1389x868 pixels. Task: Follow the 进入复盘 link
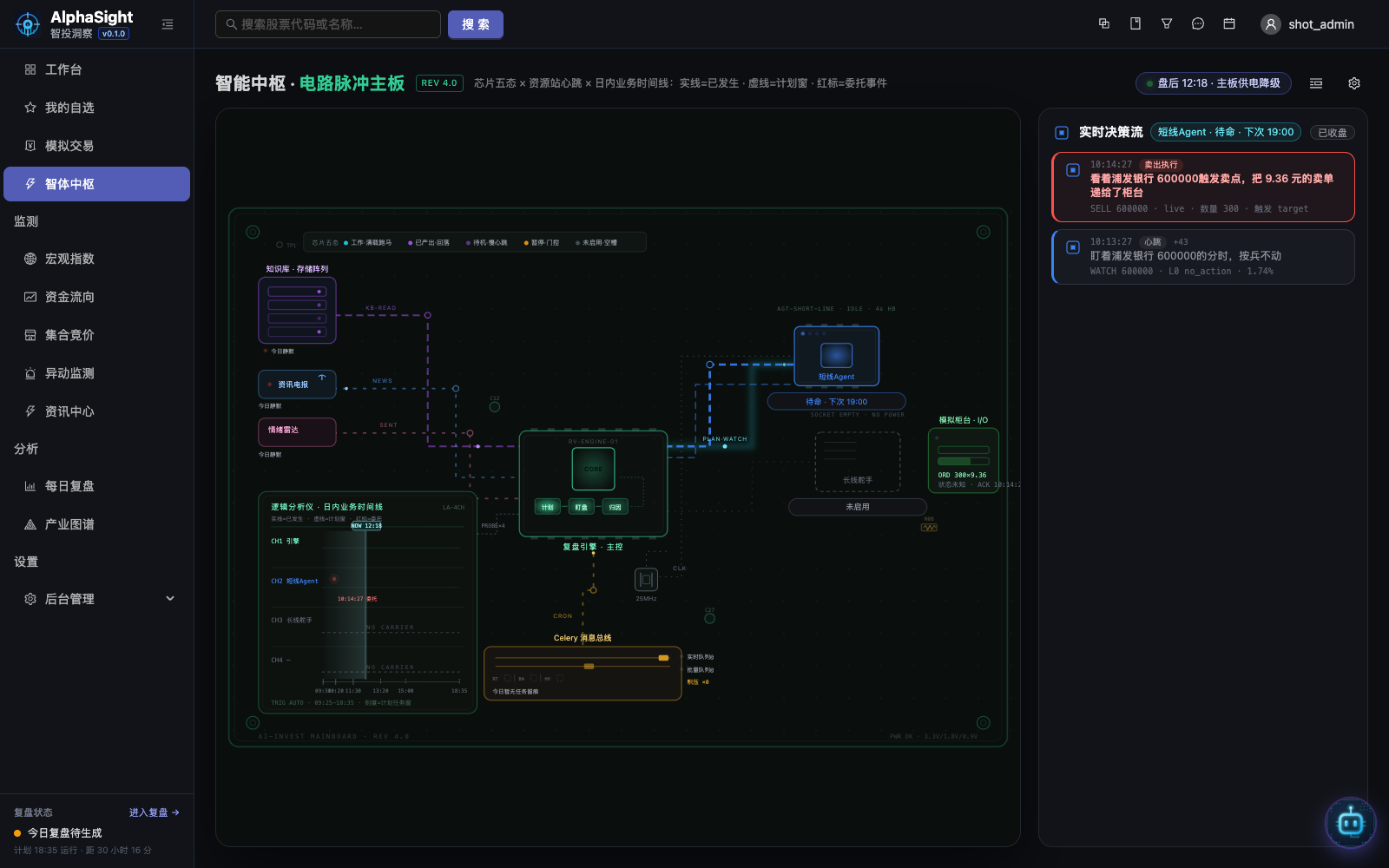pyautogui.click(x=155, y=812)
